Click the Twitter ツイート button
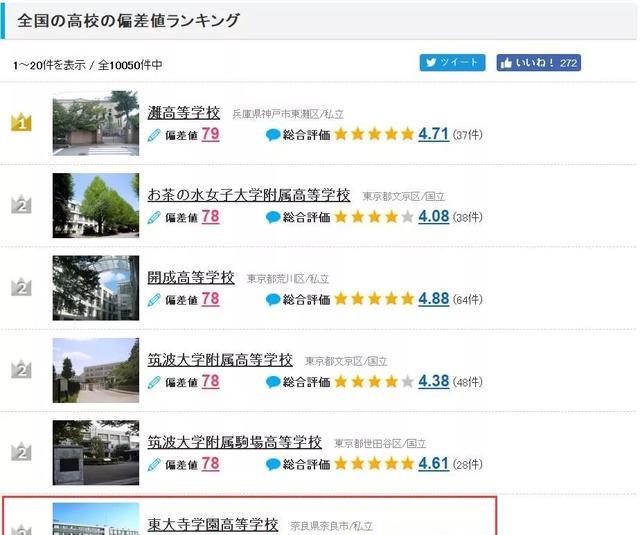The width and height of the screenshot is (640, 535). tap(452, 62)
